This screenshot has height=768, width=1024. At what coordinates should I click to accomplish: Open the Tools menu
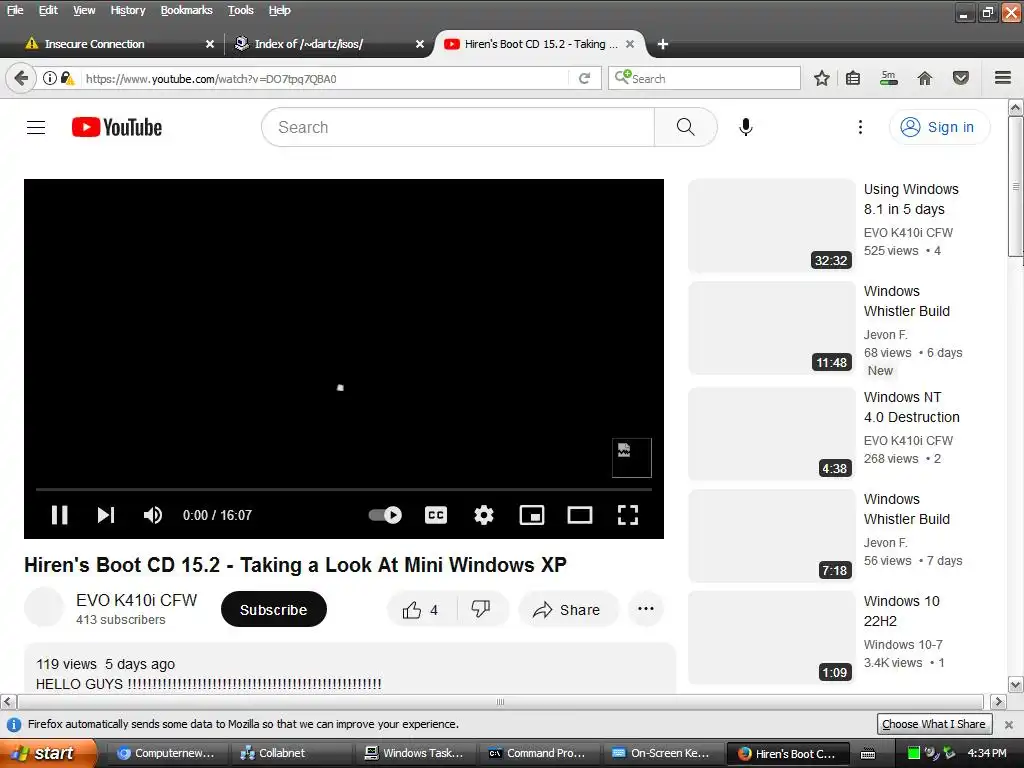pos(240,10)
